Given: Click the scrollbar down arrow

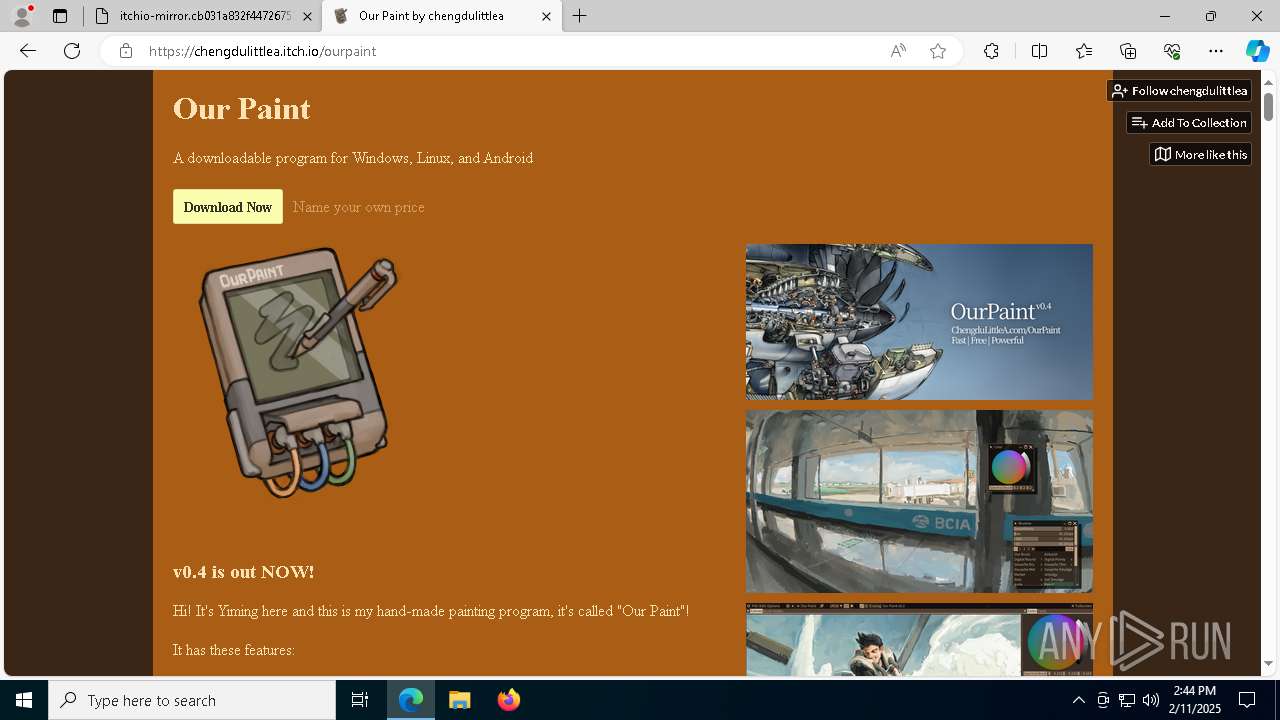Looking at the screenshot, I should (1269, 663).
